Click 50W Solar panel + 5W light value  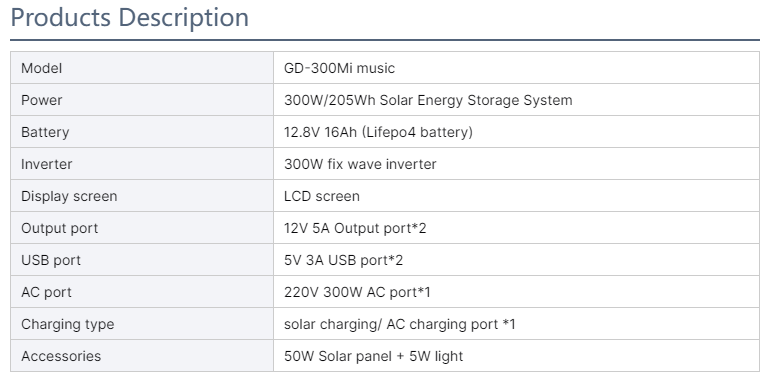tap(373, 356)
